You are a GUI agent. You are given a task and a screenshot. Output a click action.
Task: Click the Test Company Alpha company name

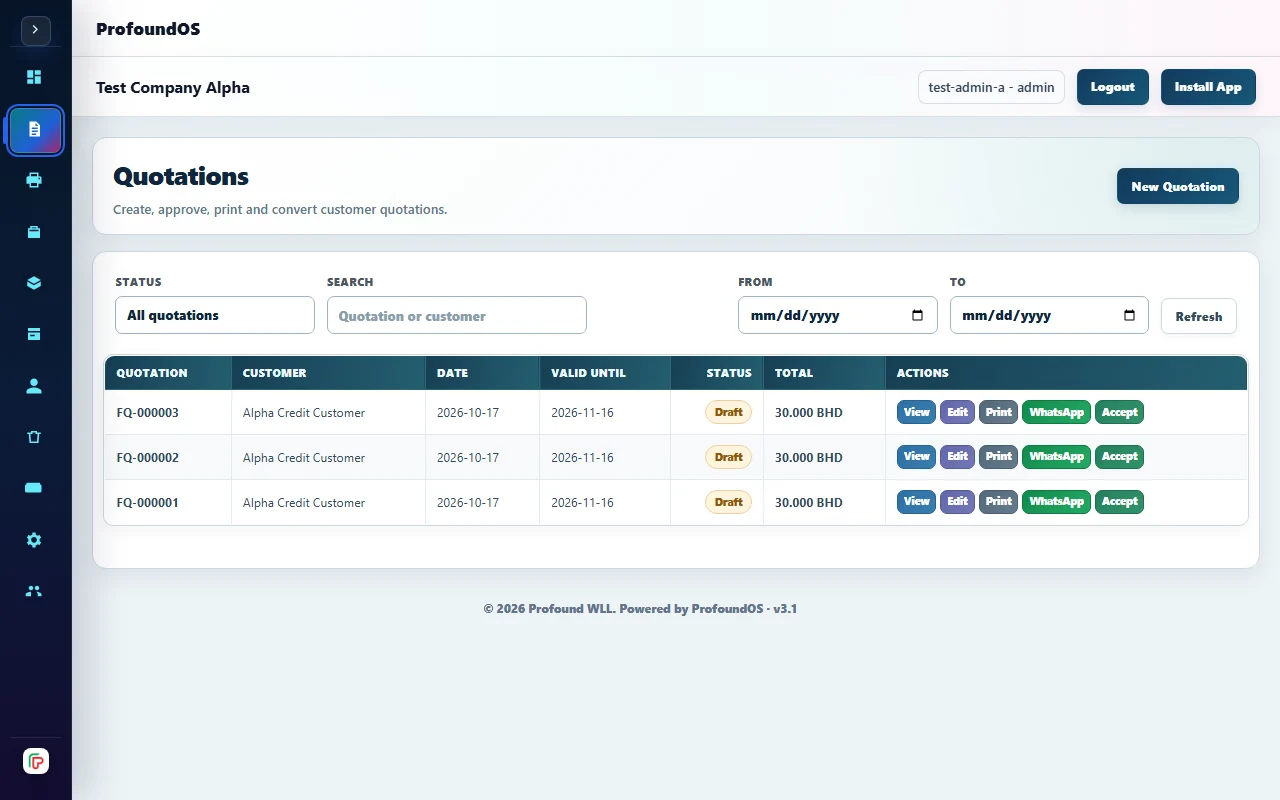pyautogui.click(x=173, y=87)
